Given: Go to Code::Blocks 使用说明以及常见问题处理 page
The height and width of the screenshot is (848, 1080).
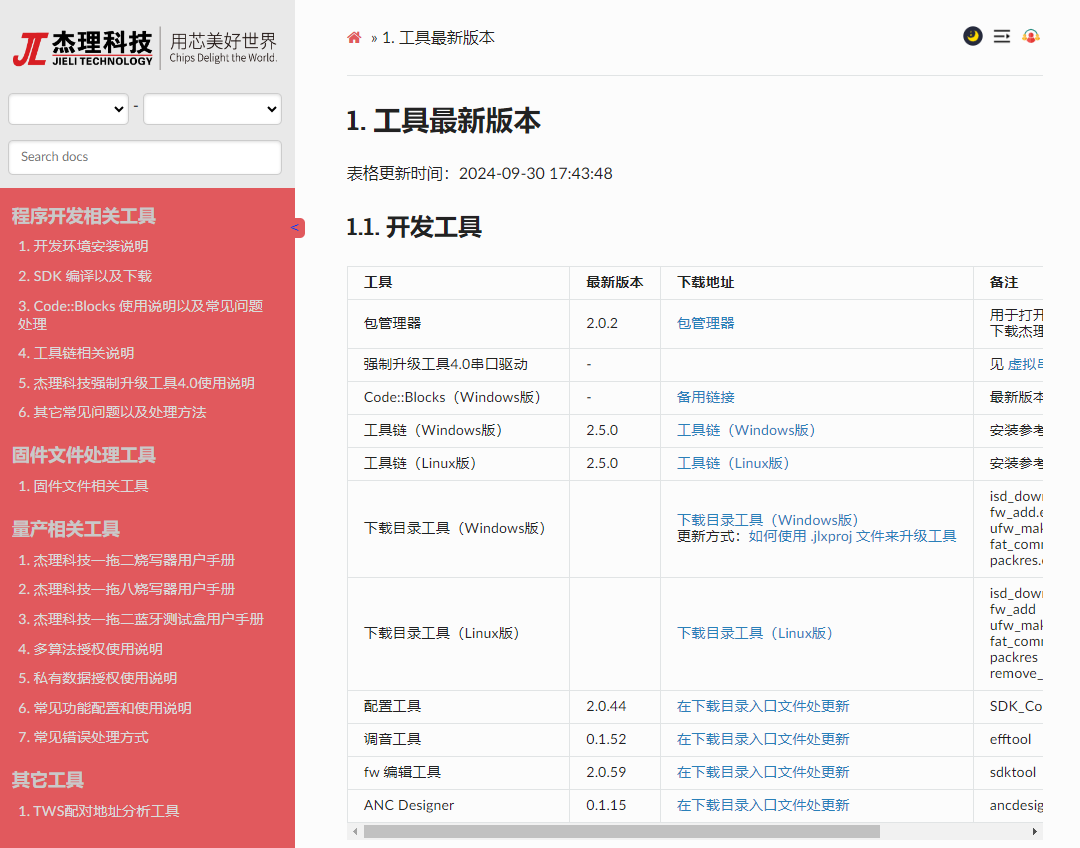Looking at the screenshot, I should (141, 315).
